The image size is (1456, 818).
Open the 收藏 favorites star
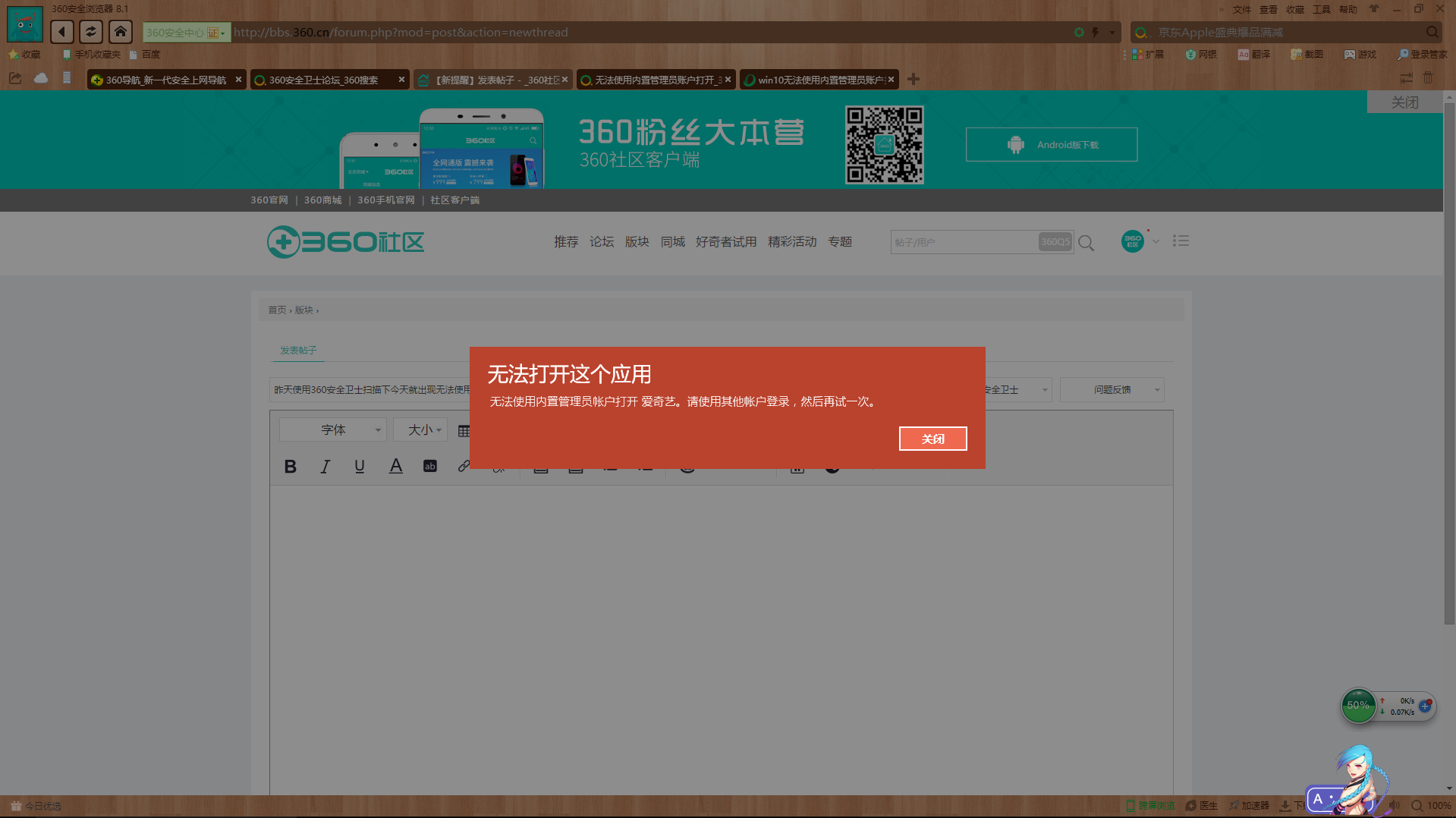pyautogui.click(x=24, y=55)
